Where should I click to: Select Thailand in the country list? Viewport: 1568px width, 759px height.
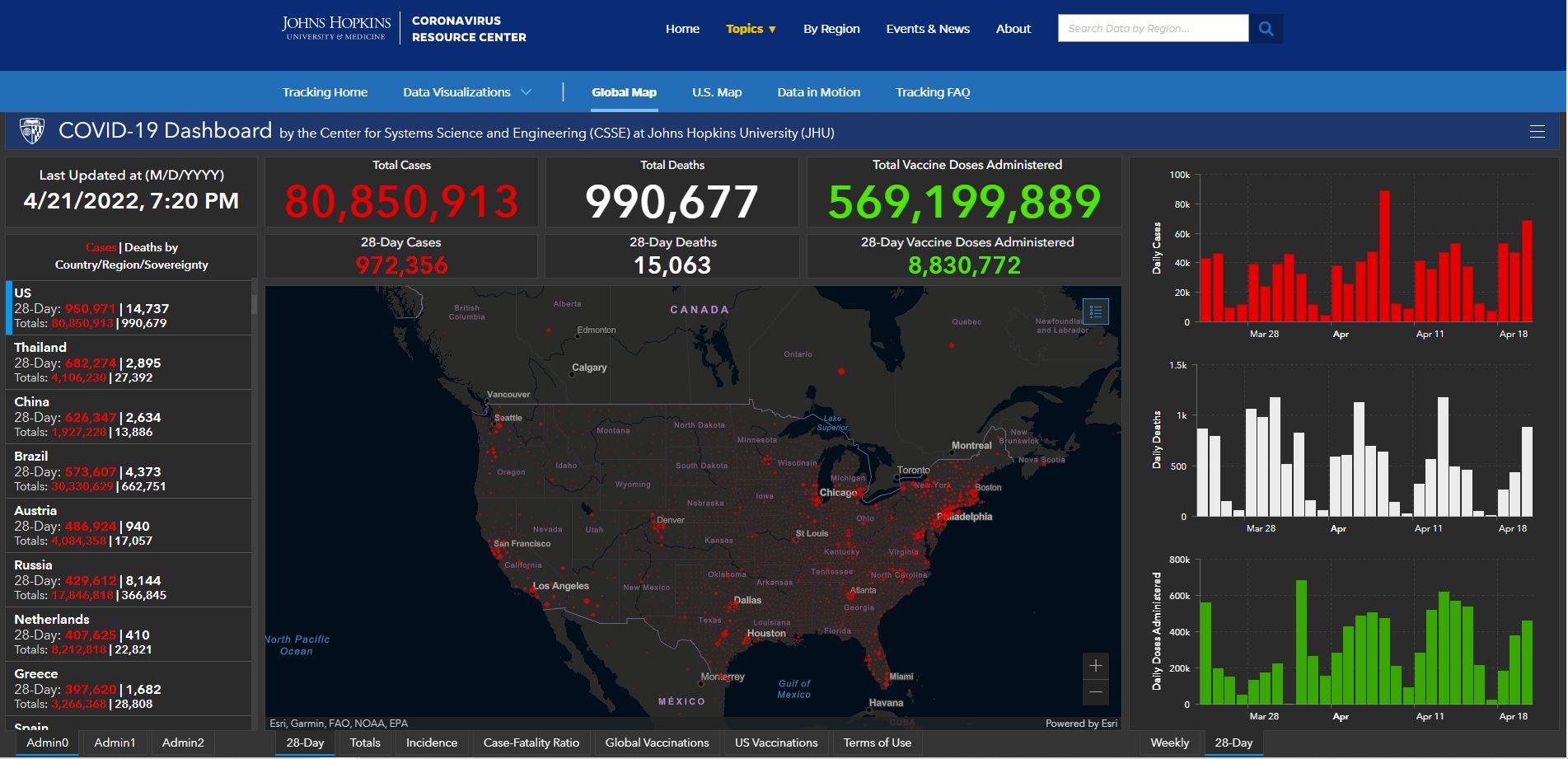[129, 363]
